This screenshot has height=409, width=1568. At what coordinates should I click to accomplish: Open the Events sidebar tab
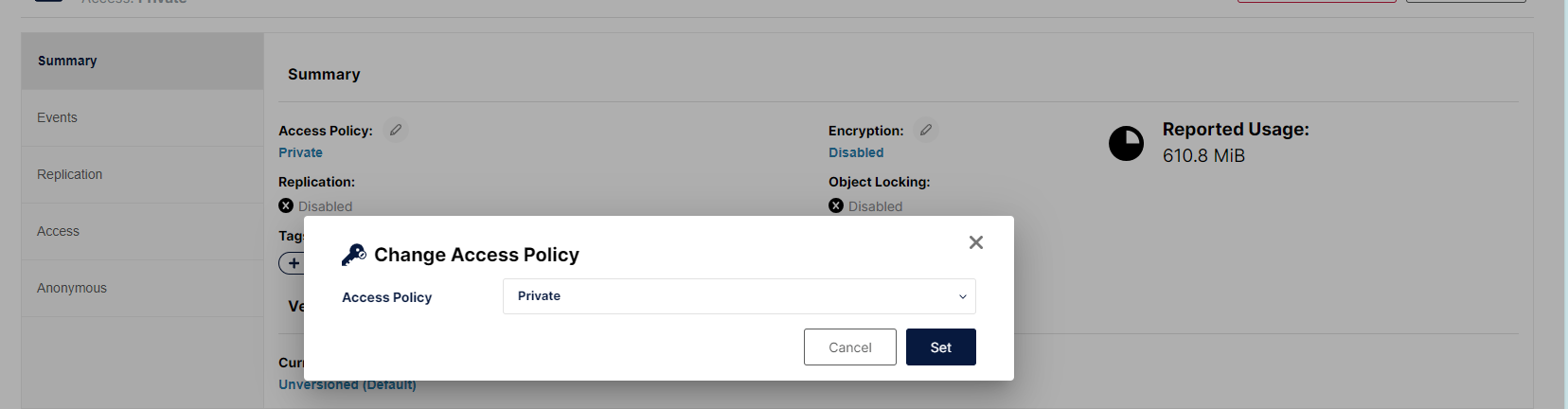click(142, 117)
